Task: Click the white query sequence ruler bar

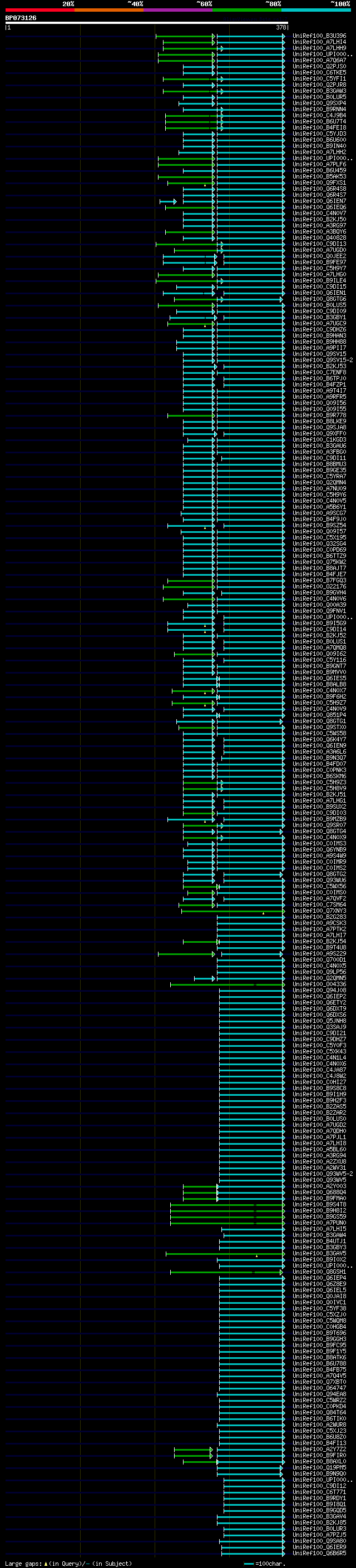Action: [146, 22]
